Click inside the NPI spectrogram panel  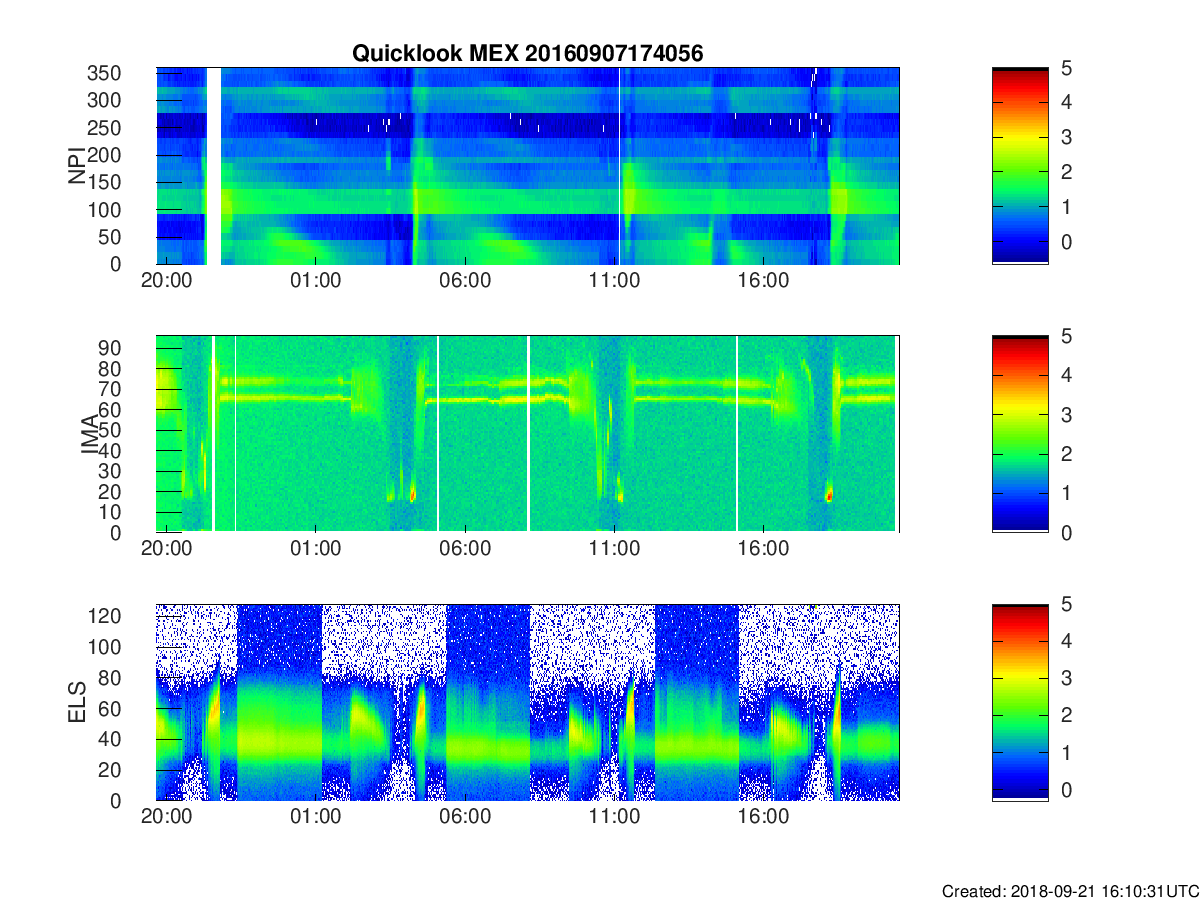[x=528, y=166]
